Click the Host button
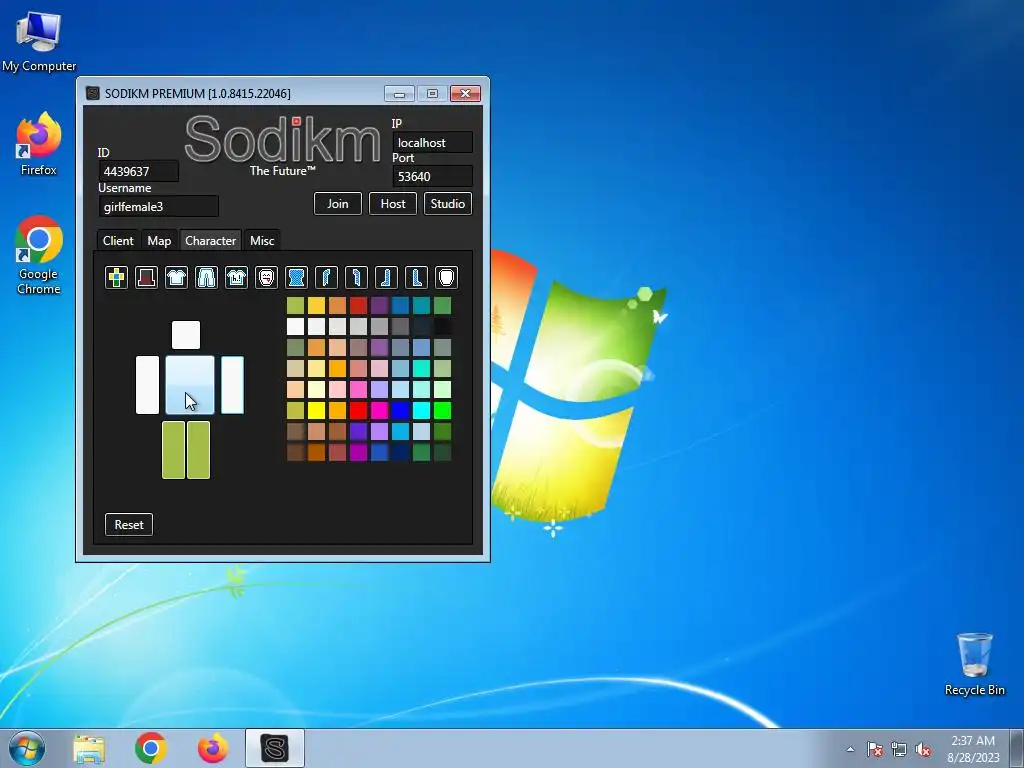1024x768 pixels. tap(392, 204)
